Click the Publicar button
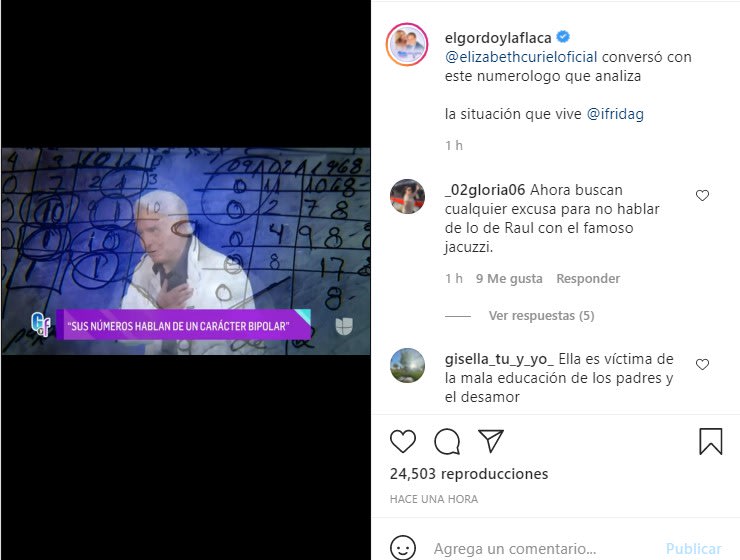The width and height of the screenshot is (740, 560). 693,549
